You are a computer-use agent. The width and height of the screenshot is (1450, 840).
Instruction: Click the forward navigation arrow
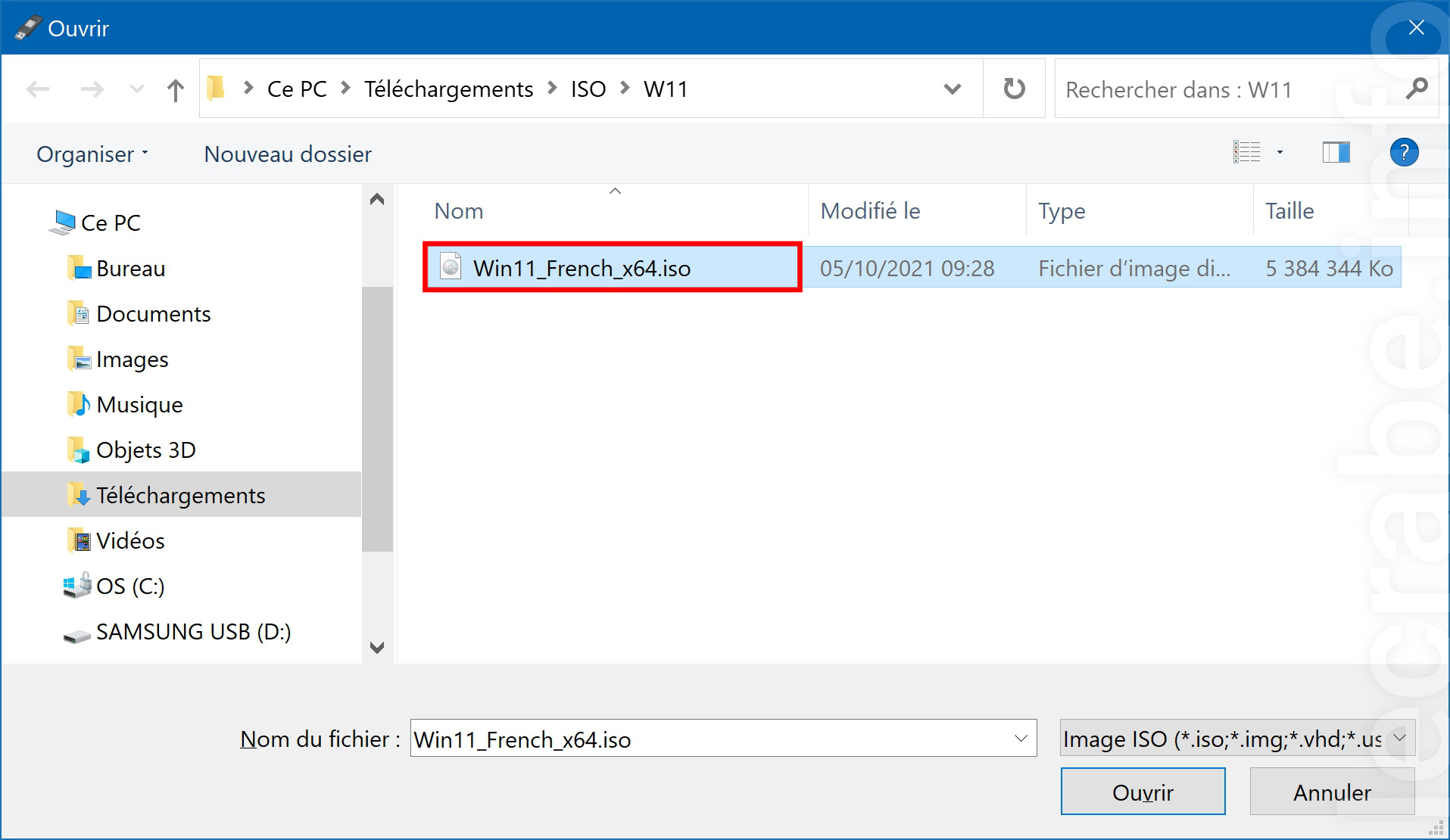pos(92,90)
